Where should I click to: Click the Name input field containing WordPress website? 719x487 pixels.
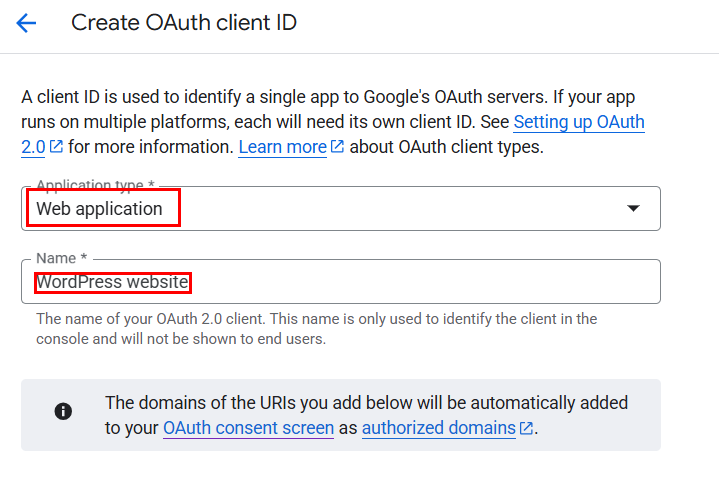pyautogui.click(x=341, y=282)
